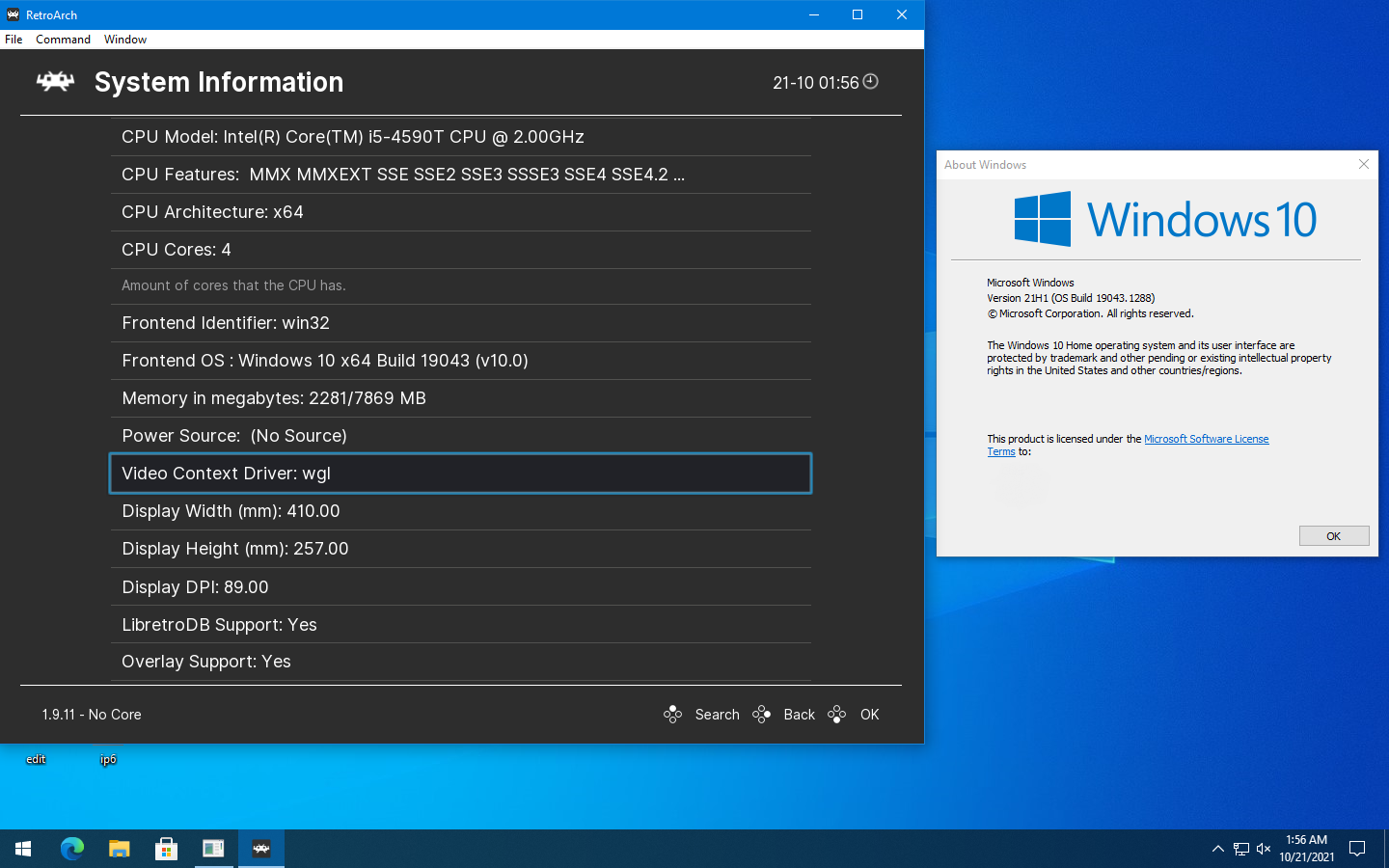
Task: Click the OK label in RetroArch footer
Action: click(870, 715)
